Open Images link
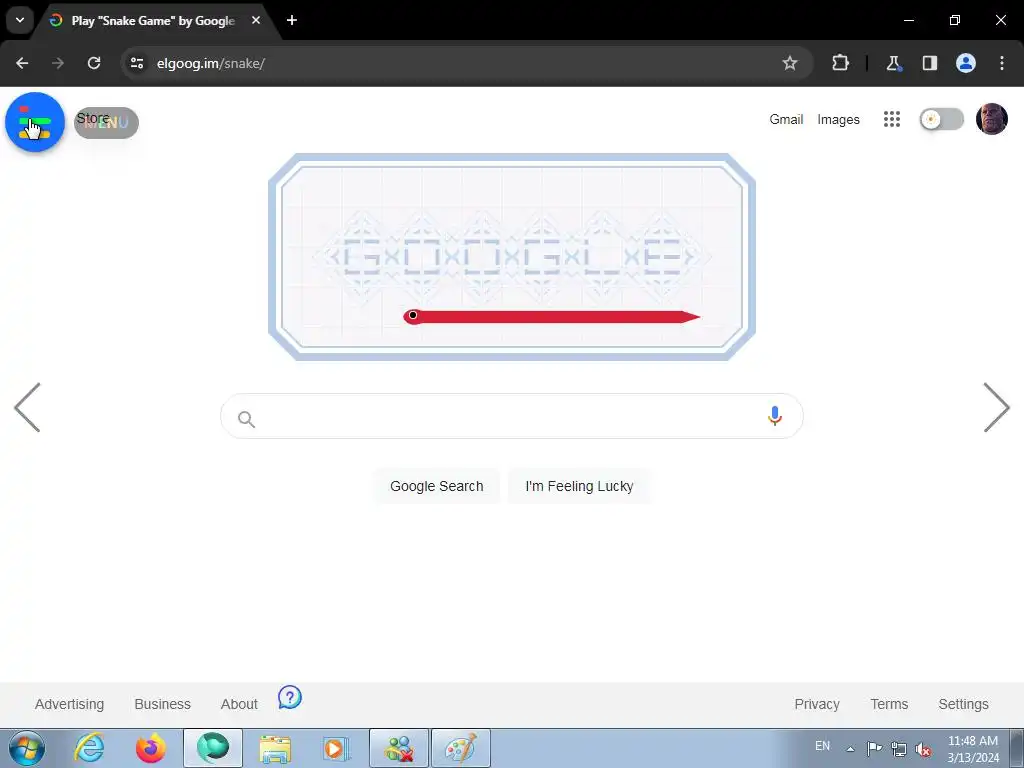This screenshot has height=768, width=1024. [x=838, y=120]
